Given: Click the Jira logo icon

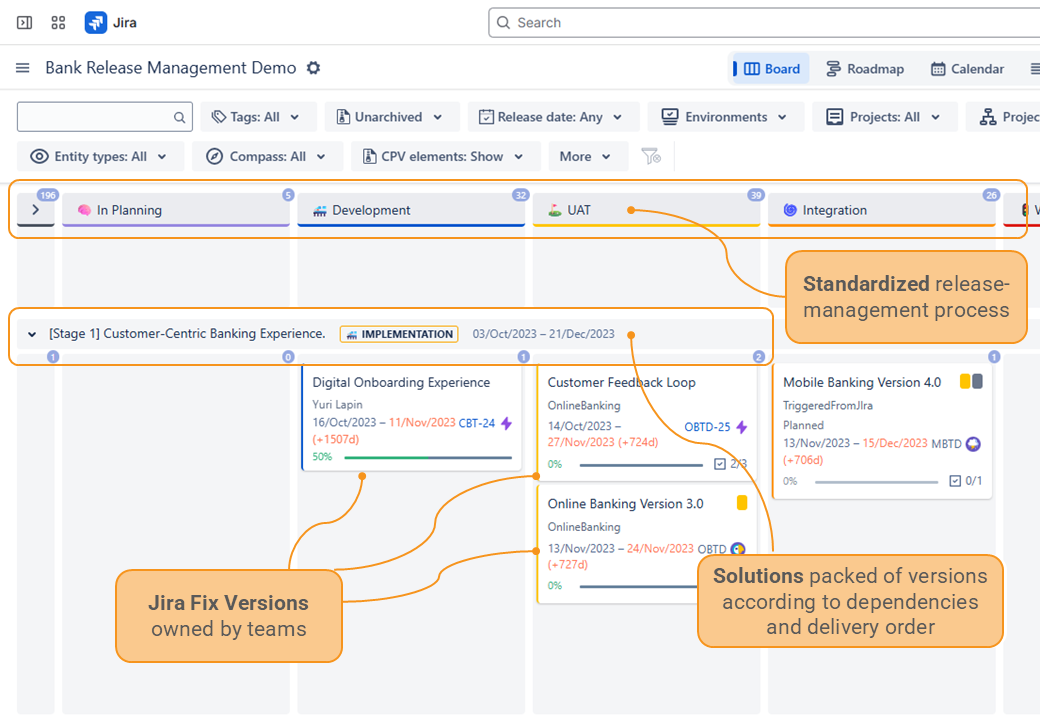Looking at the screenshot, I should (x=96, y=22).
